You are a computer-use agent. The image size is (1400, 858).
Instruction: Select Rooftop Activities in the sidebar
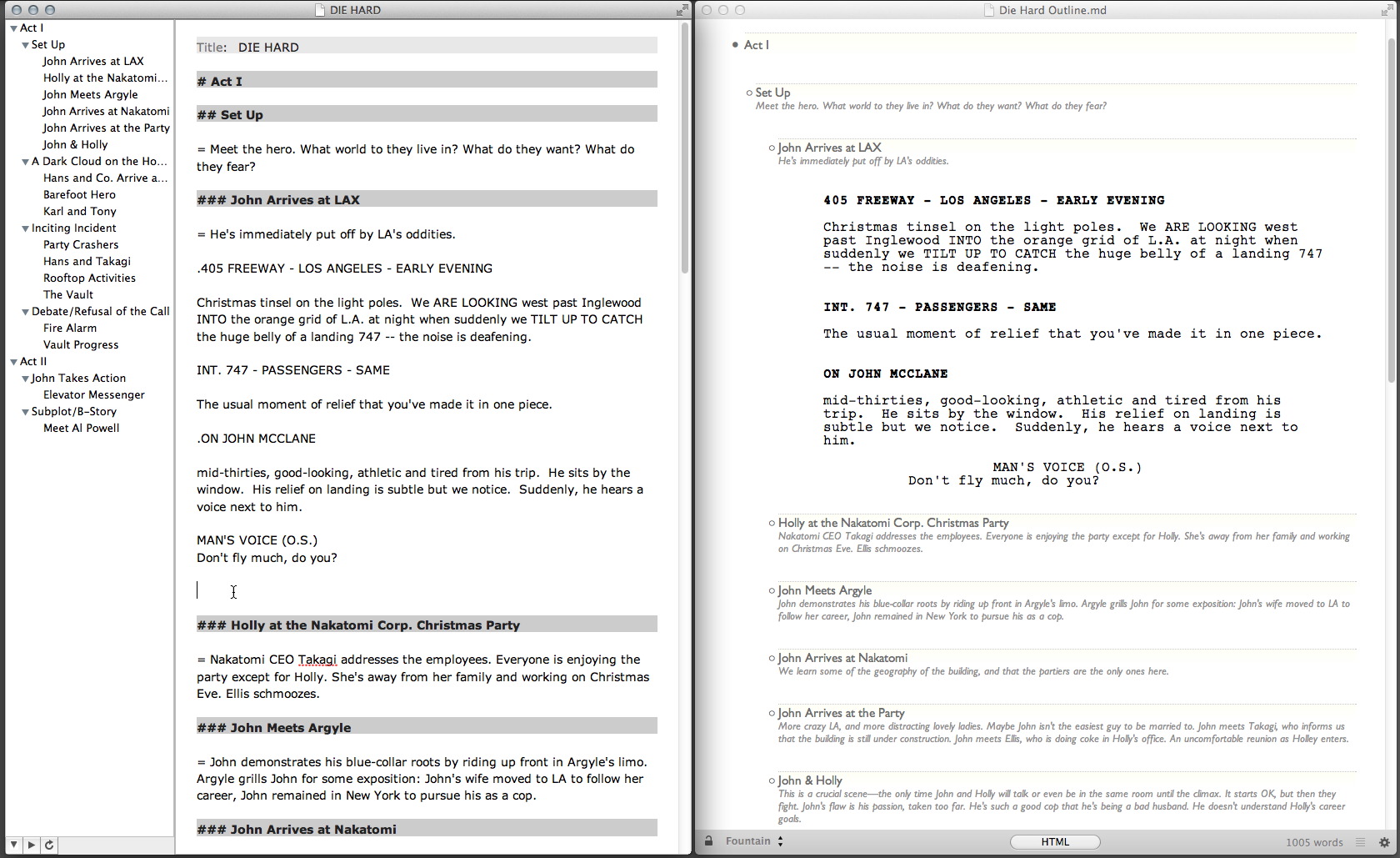[x=89, y=278]
